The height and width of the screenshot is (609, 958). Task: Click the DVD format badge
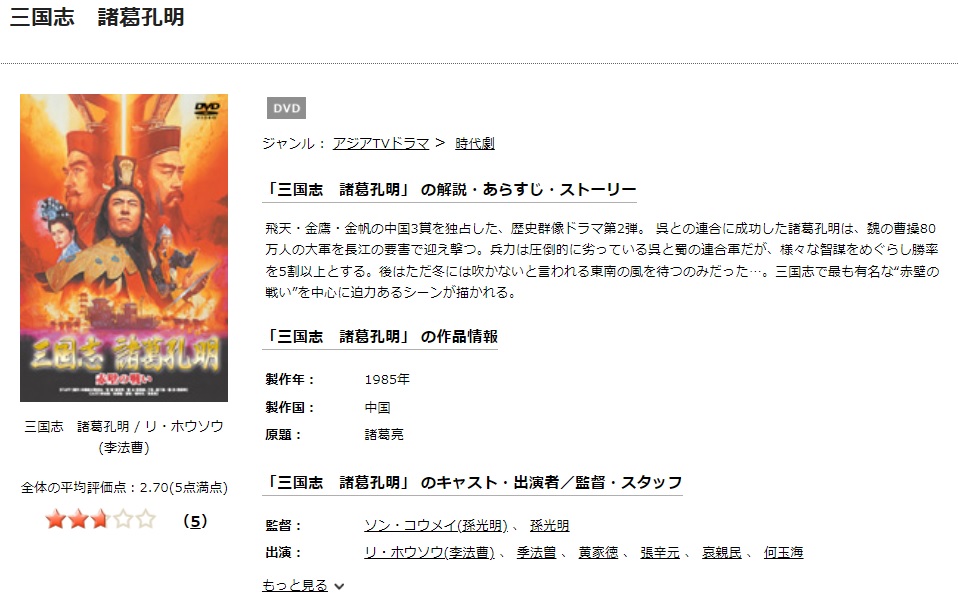click(287, 108)
